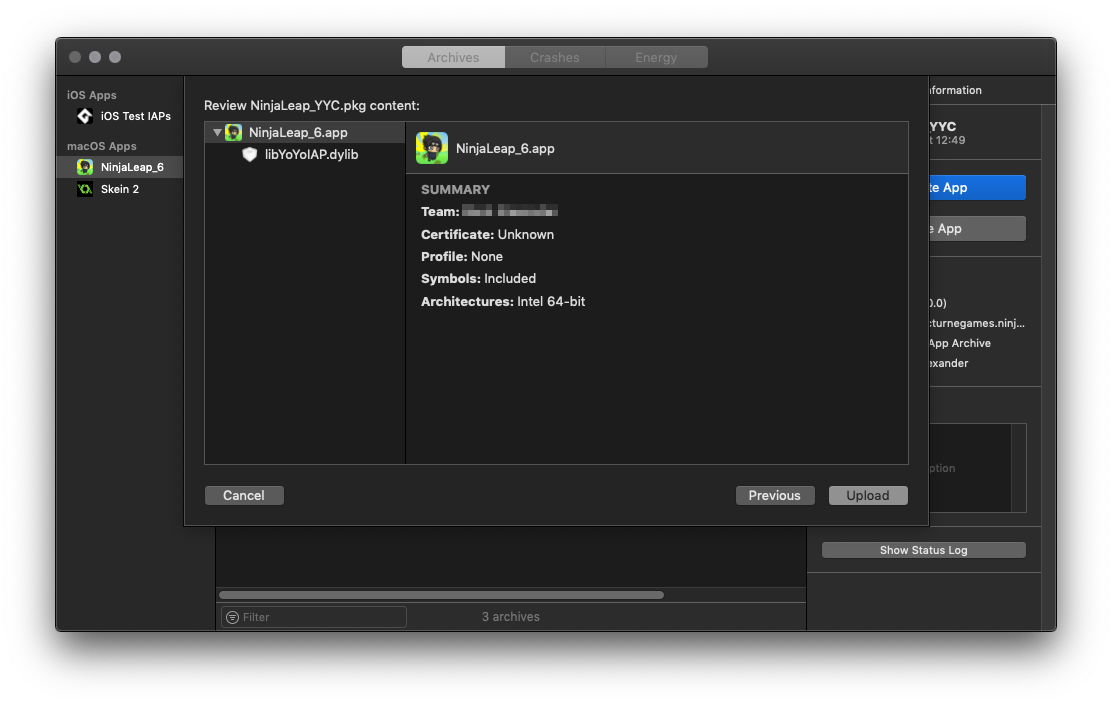Select libYoYoIAP.dylib in content tree
Viewport: 1112px width, 705px height.
click(x=305, y=155)
